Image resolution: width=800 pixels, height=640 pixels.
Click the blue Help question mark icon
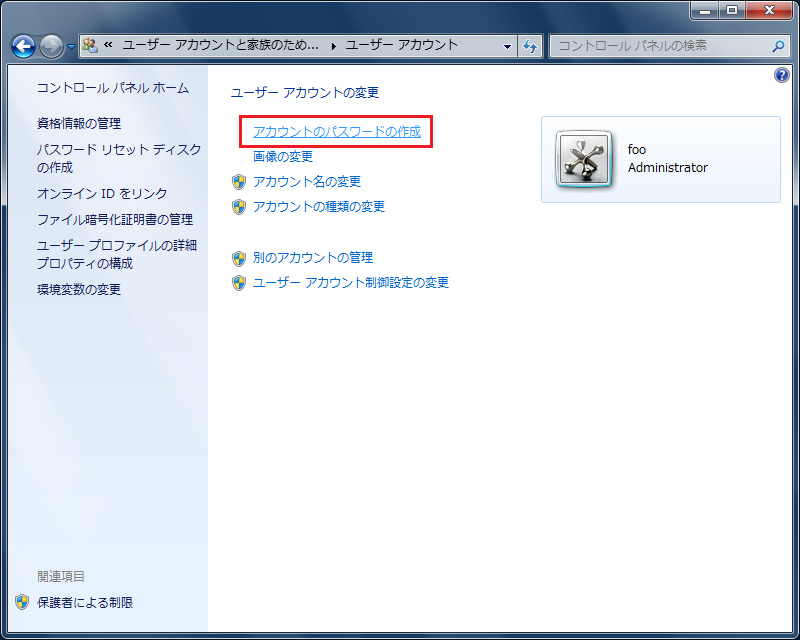point(782,76)
